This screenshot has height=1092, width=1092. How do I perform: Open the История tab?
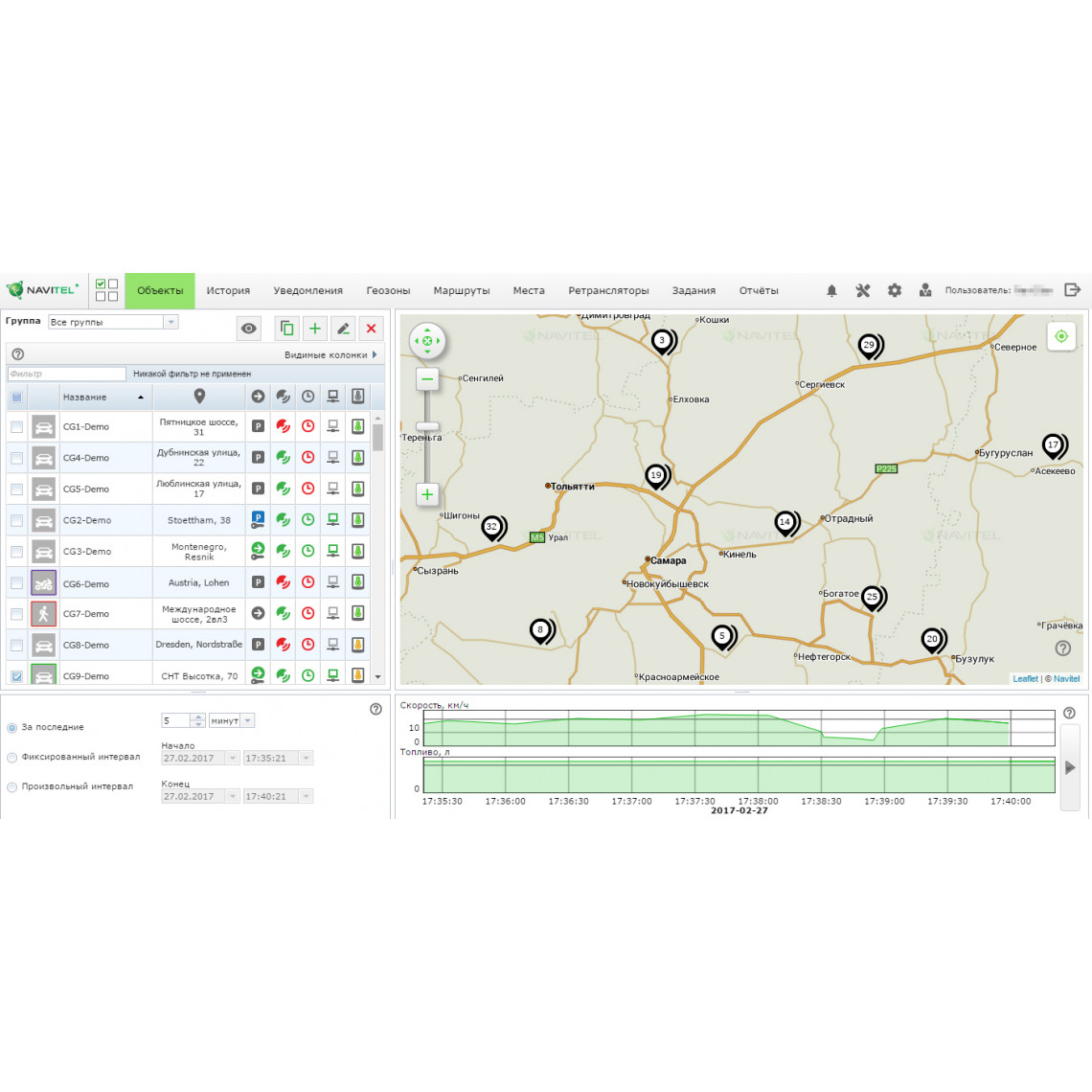(228, 290)
